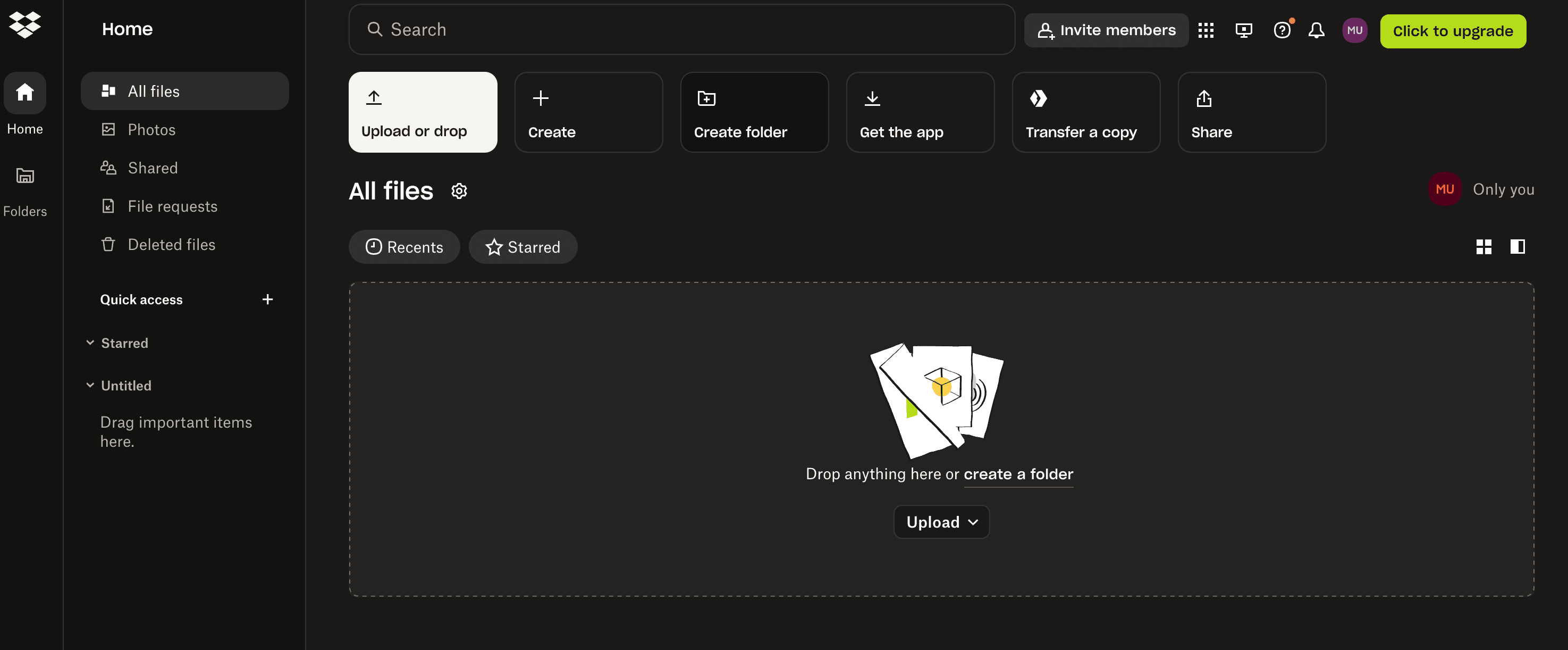This screenshot has height=650, width=1568.
Task: Click the create a folder link
Action: pyautogui.click(x=1018, y=474)
